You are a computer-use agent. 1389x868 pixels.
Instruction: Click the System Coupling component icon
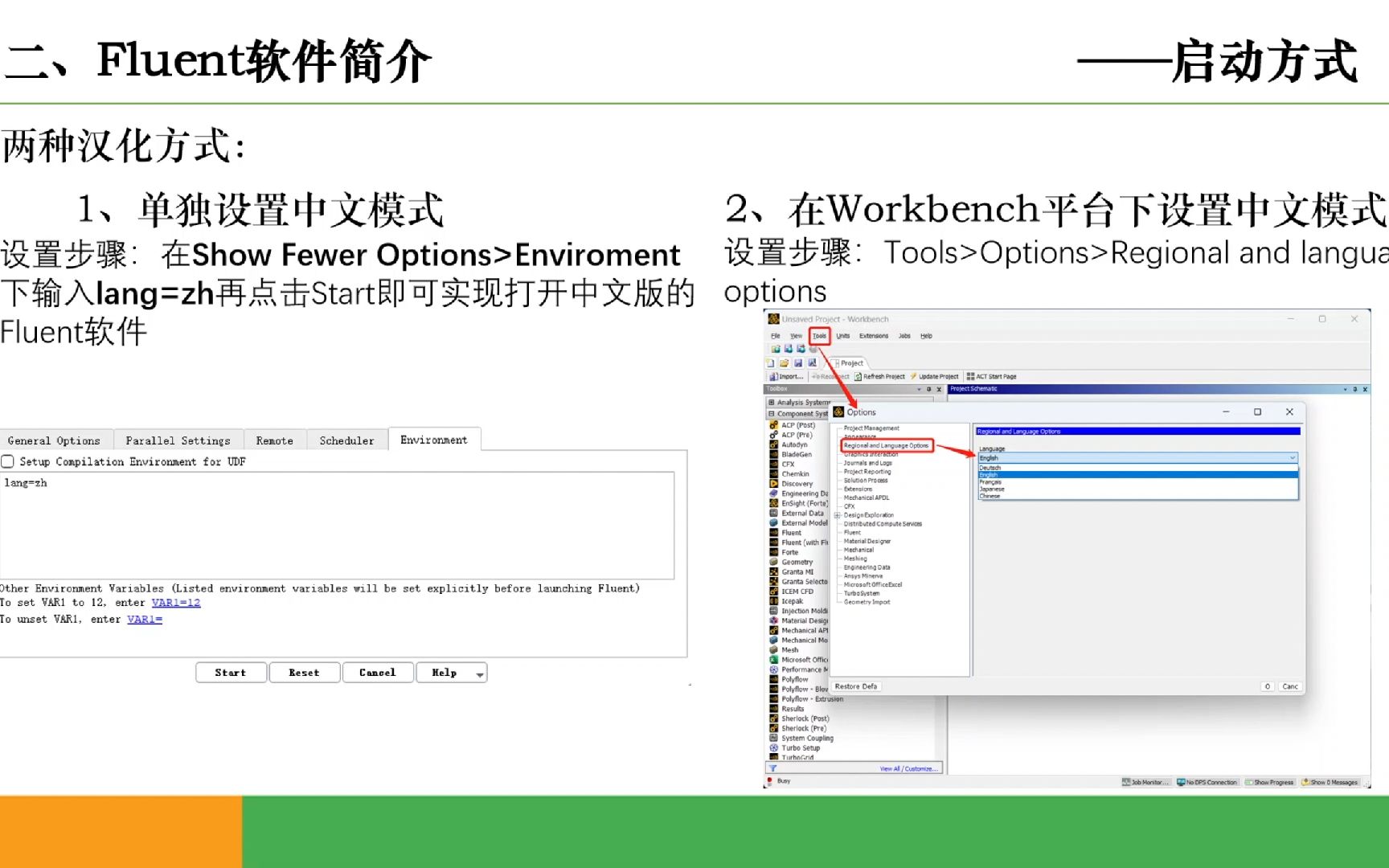point(774,738)
